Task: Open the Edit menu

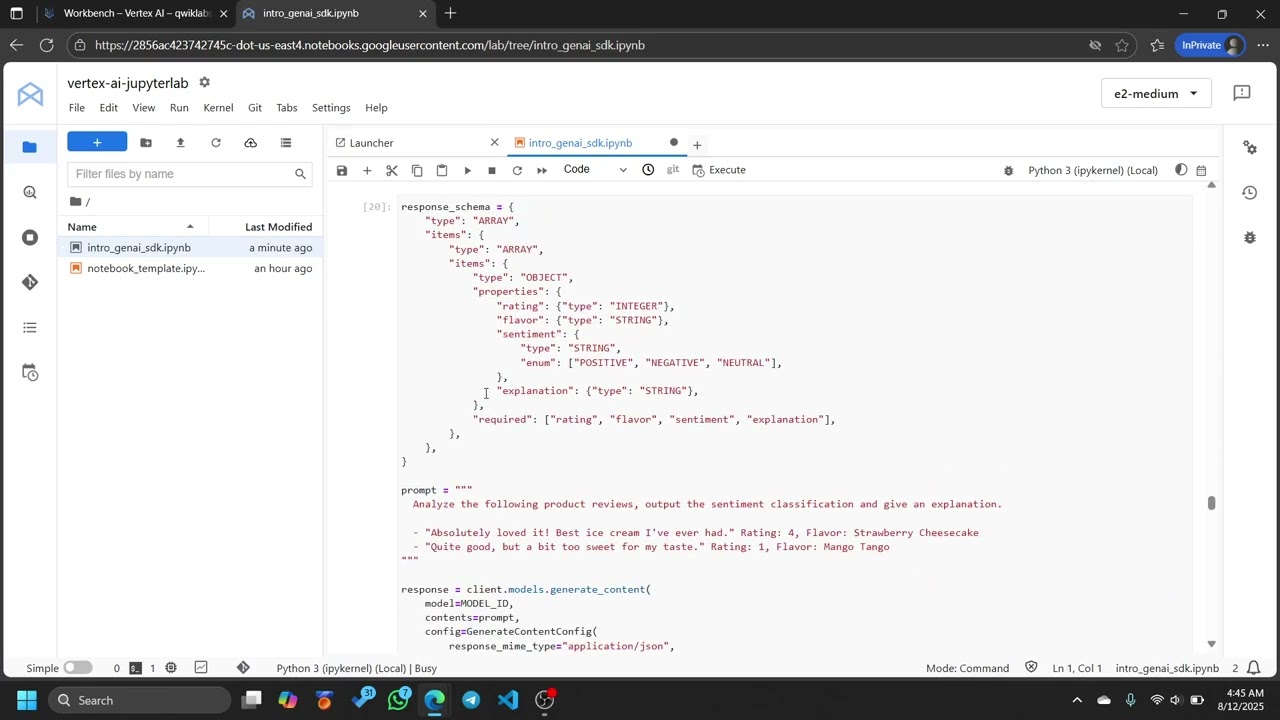Action: pyautogui.click(x=108, y=108)
